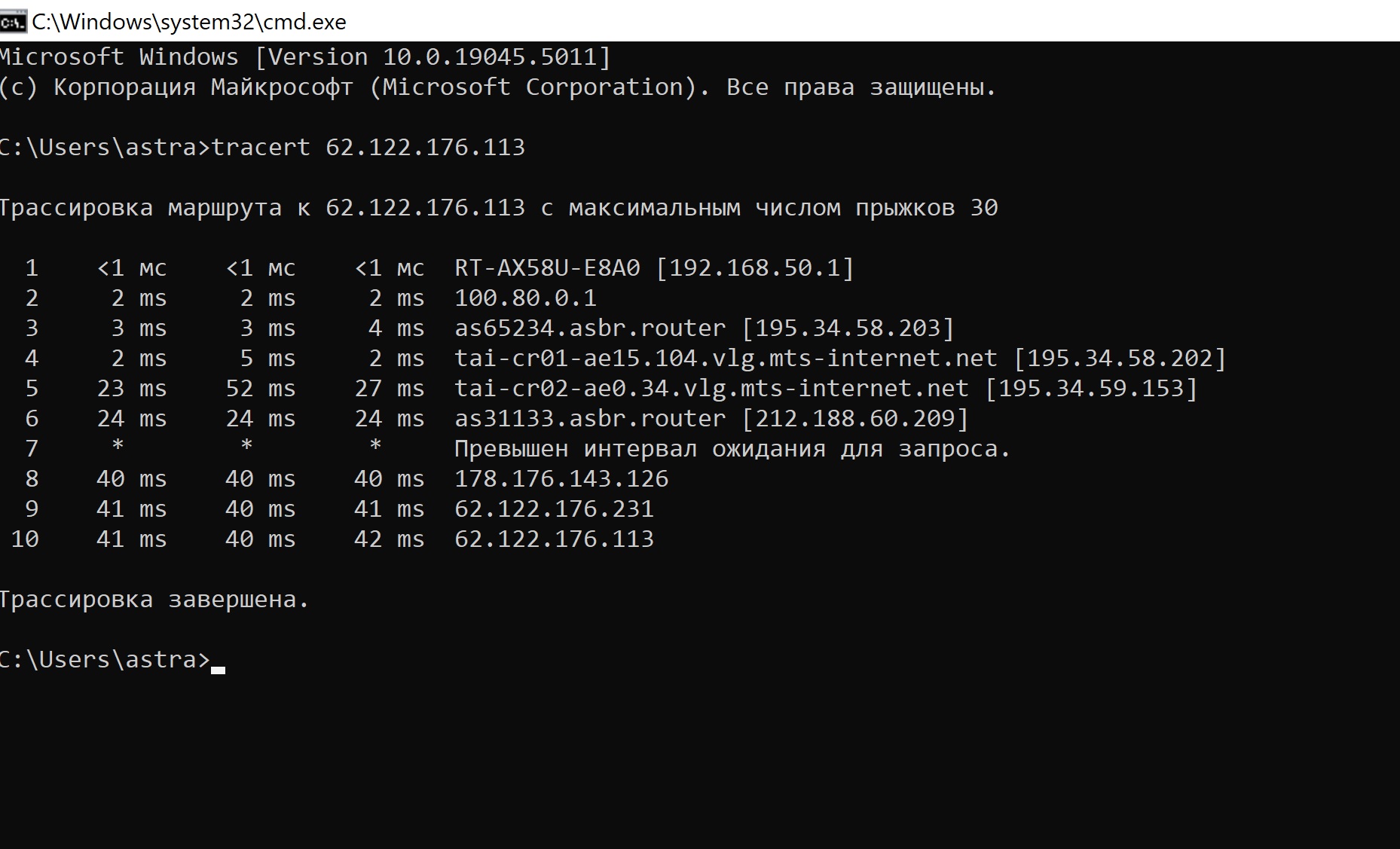Click the tai-cr01-ae15.104.vlg.mts-internet.net hostname
The width and height of the screenshot is (1400, 849).
point(726,359)
